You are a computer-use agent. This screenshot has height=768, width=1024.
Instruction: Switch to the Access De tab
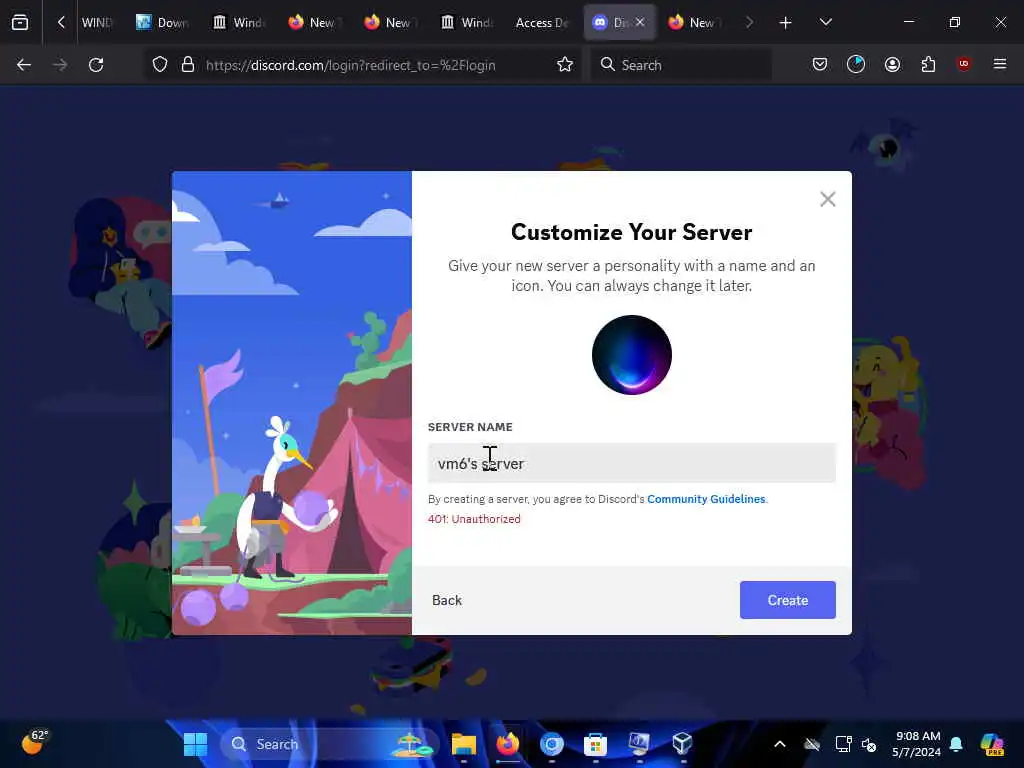(x=541, y=22)
